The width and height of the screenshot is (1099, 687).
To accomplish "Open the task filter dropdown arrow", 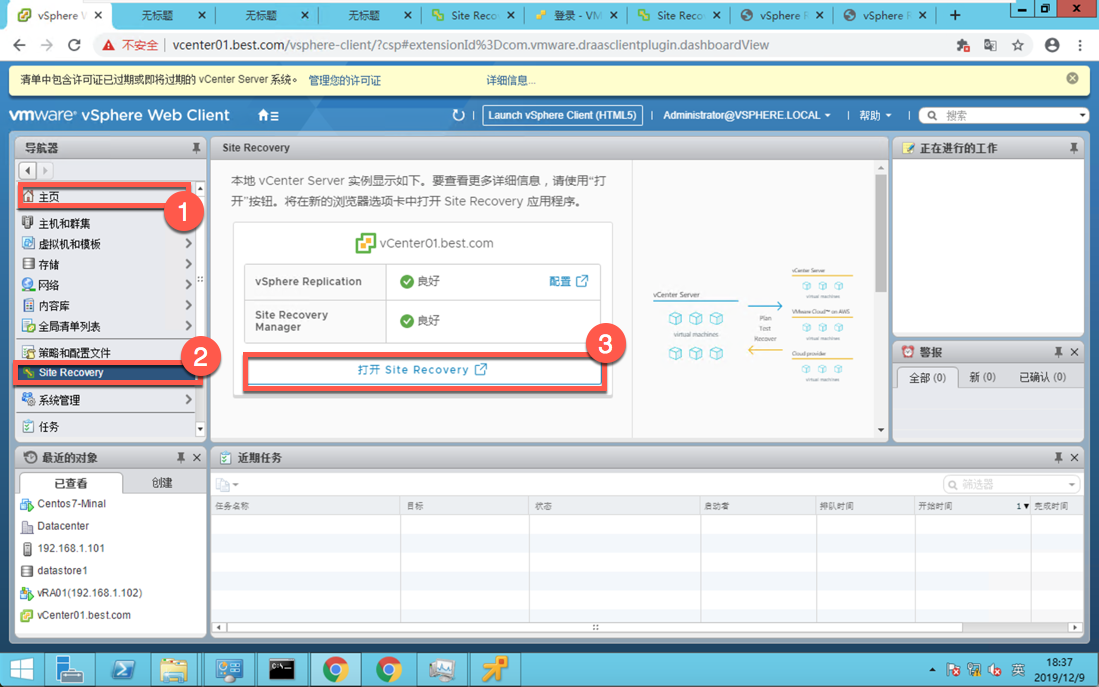I will coord(1072,484).
